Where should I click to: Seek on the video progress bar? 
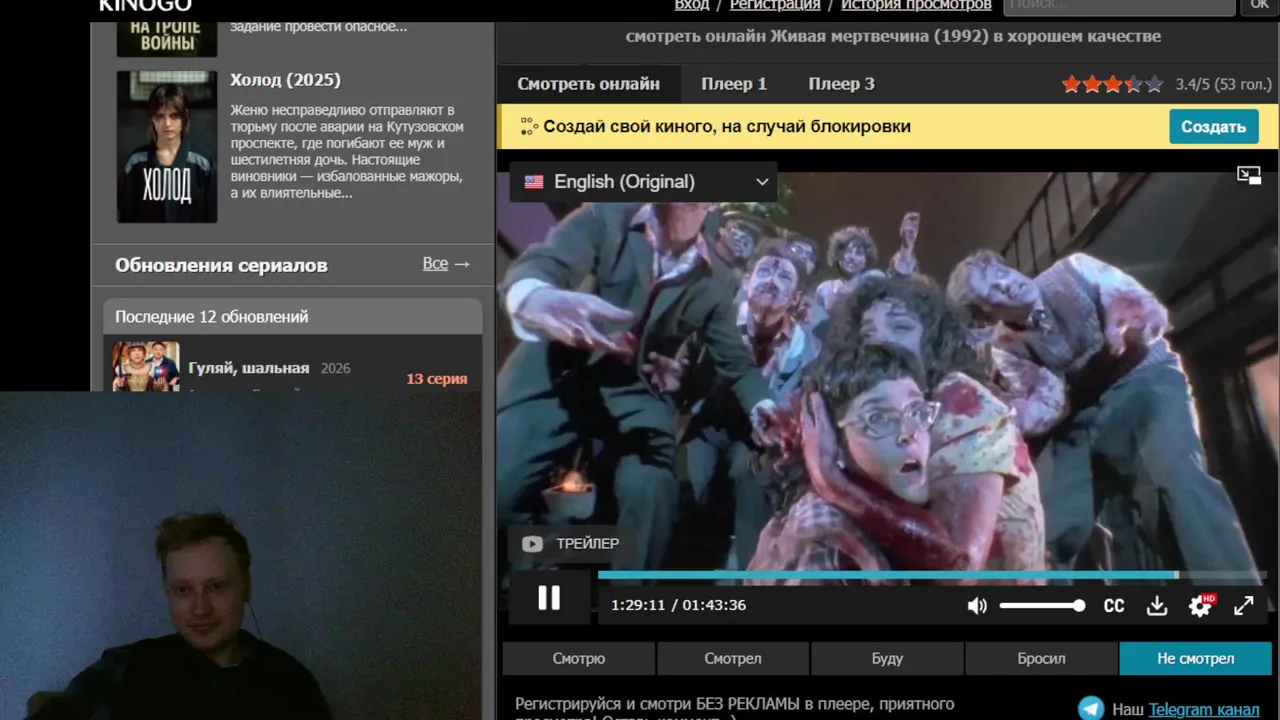click(932, 575)
